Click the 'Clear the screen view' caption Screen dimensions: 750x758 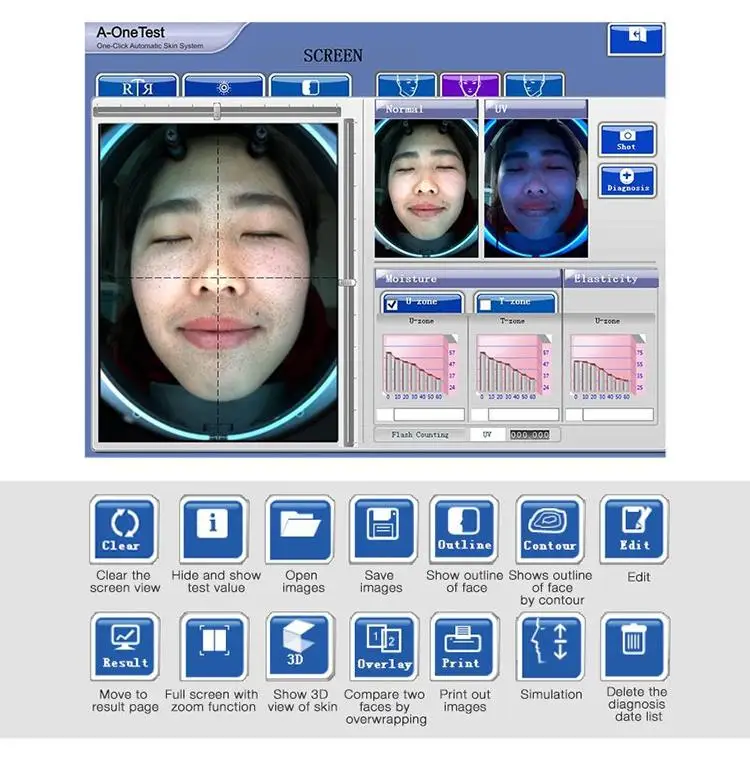click(125, 582)
